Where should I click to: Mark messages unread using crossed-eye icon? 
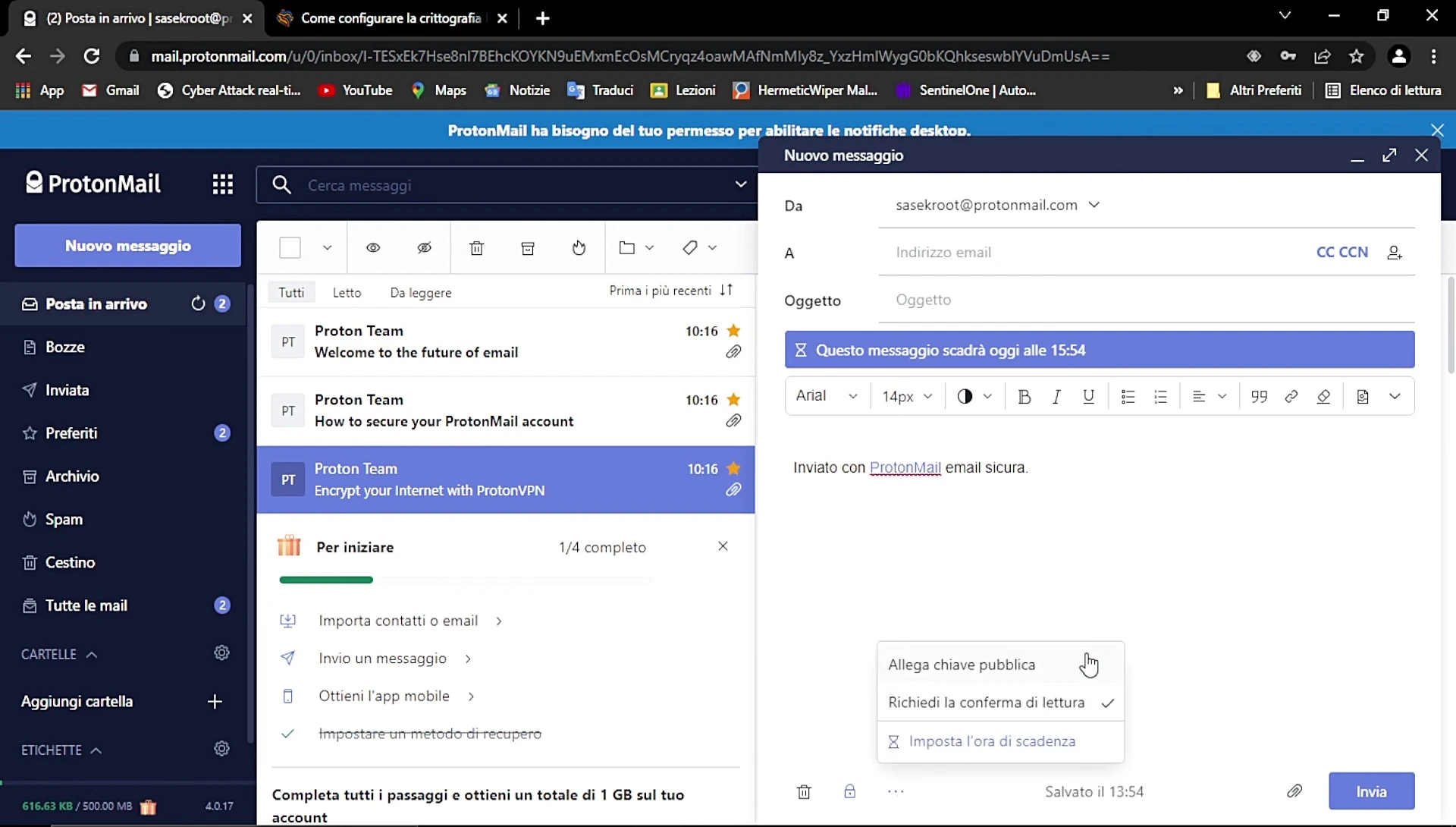[x=425, y=248]
